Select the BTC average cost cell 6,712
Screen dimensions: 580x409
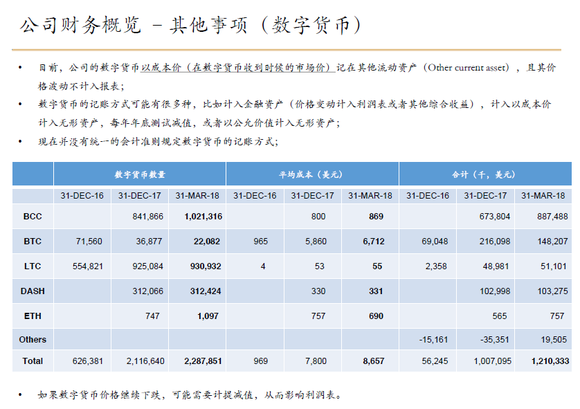373,241
